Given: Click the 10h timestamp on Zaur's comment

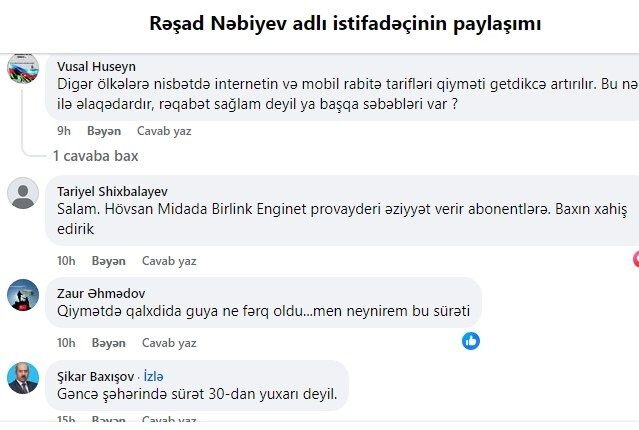Looking at the screenshot, I should [x=66, y=343].
